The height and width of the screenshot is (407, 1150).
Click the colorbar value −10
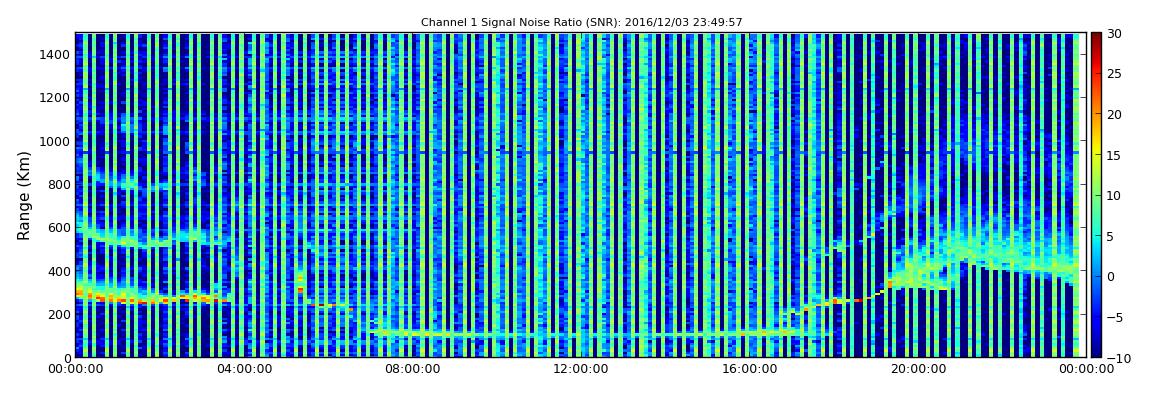point(1116,357)
